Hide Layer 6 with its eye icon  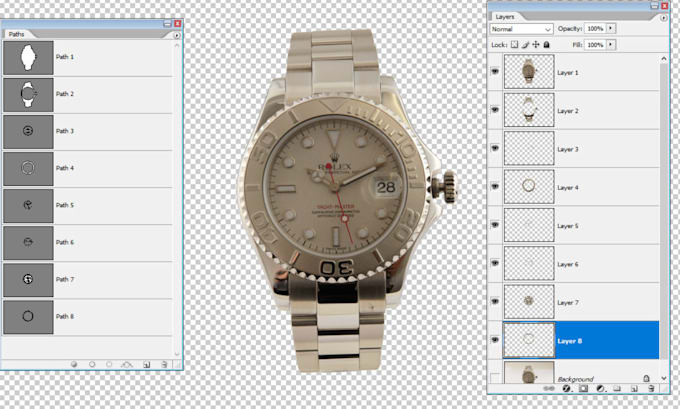click(x=495, y=263)
